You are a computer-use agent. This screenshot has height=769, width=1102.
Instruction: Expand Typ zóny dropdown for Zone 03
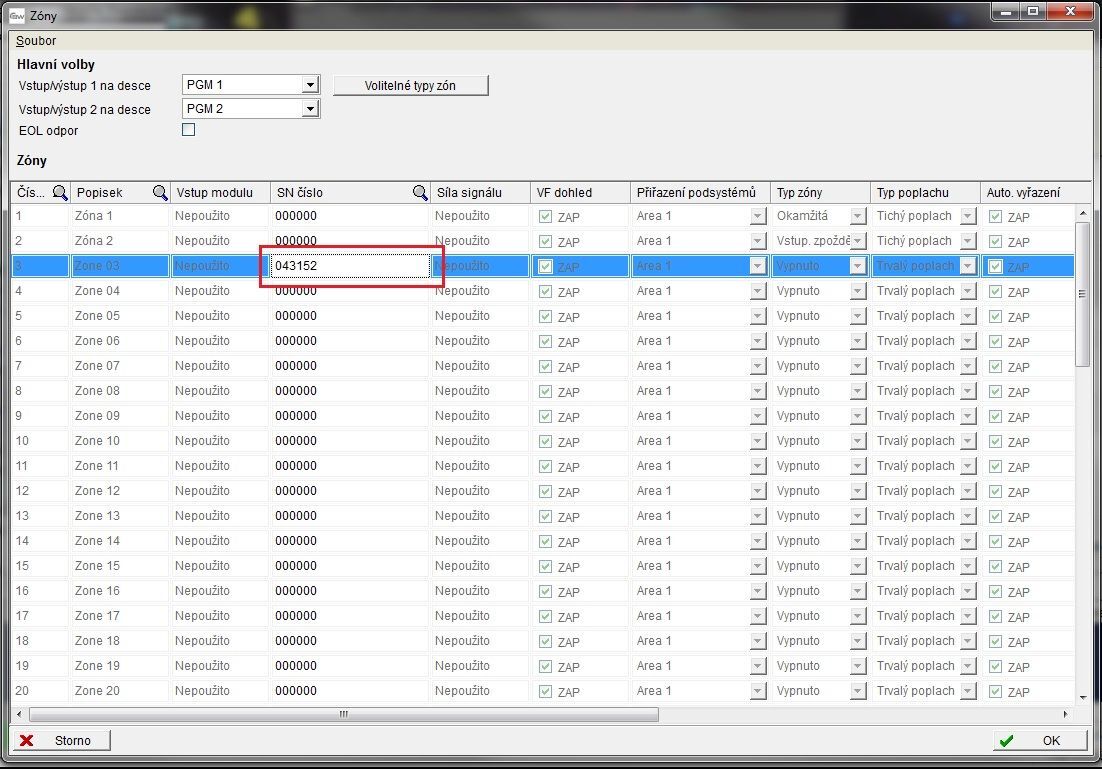pos(857,266)
